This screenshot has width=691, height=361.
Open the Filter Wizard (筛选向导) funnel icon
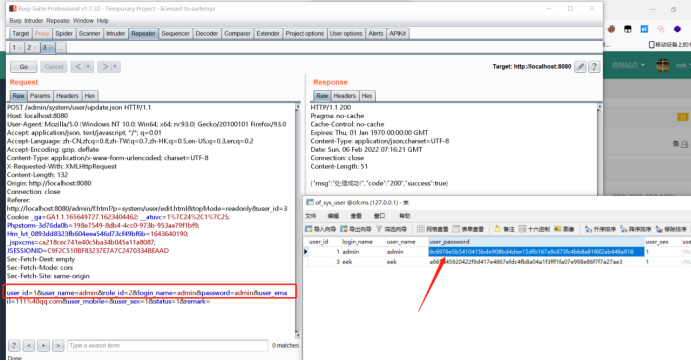391,229
